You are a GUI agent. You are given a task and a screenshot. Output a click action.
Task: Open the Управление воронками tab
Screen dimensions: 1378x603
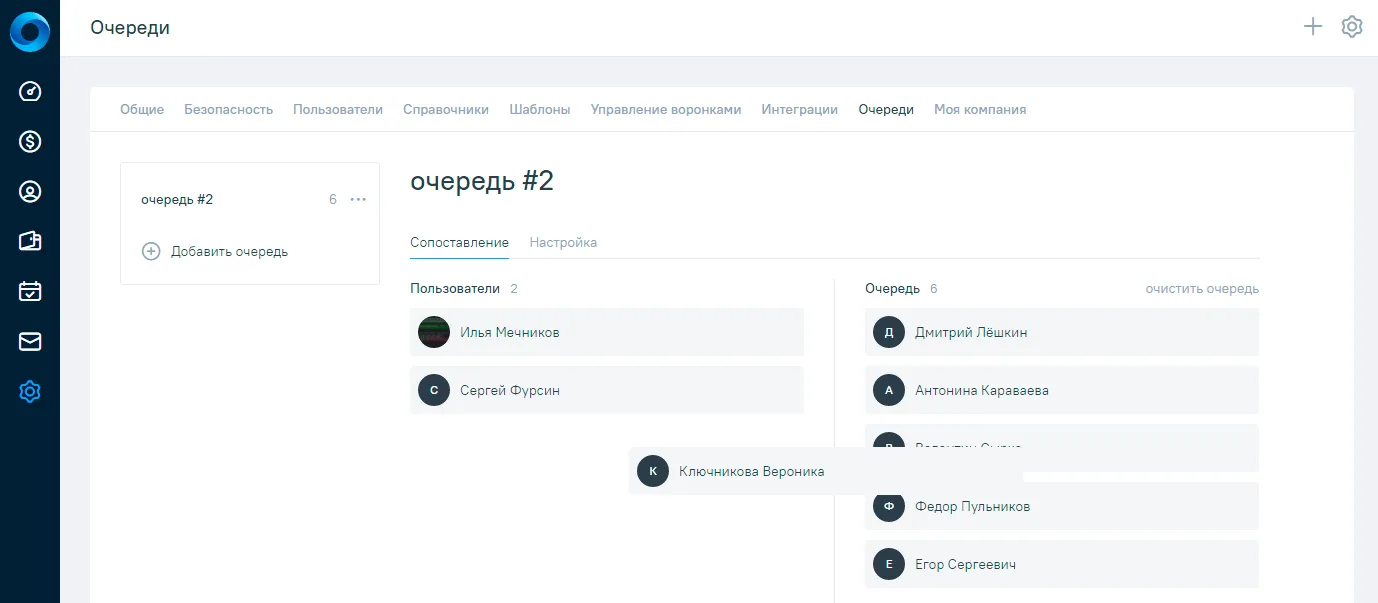tap(666, 109)
